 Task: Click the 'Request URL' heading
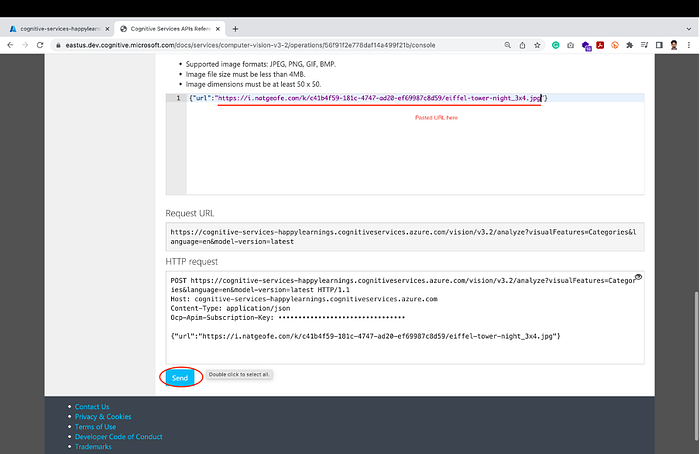(190, 213)
